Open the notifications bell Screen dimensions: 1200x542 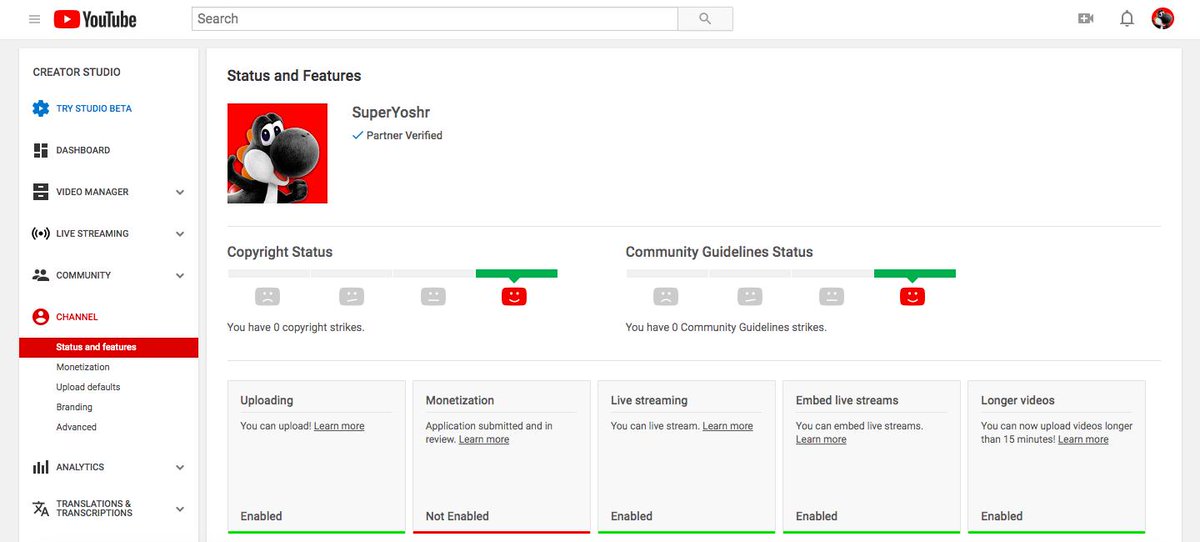click(1127, 19)
